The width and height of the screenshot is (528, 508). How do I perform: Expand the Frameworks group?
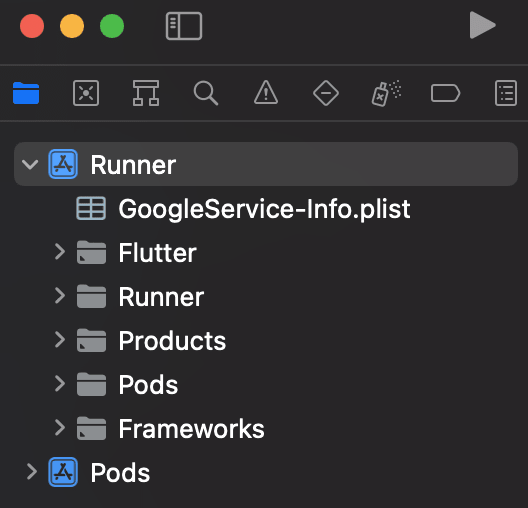pyautogui.click(x=60, y=428)
